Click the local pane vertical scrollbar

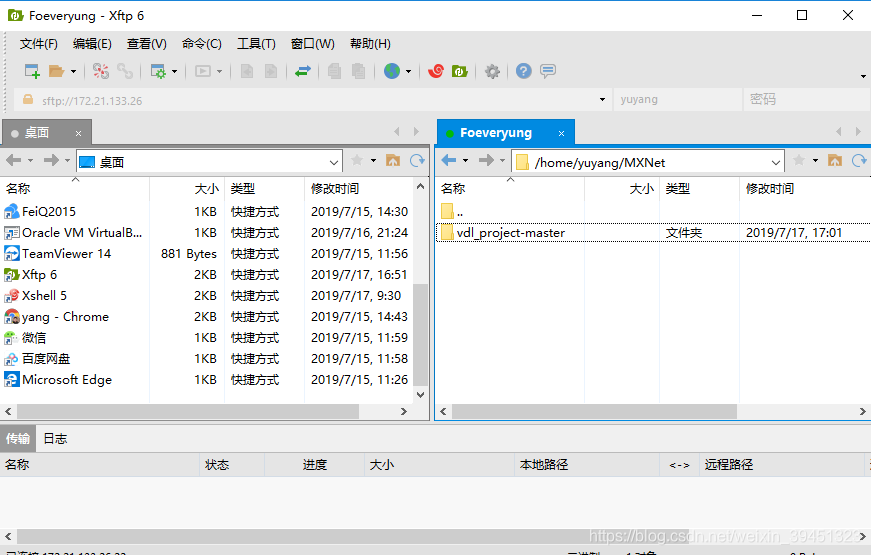(x=421, y=334)
